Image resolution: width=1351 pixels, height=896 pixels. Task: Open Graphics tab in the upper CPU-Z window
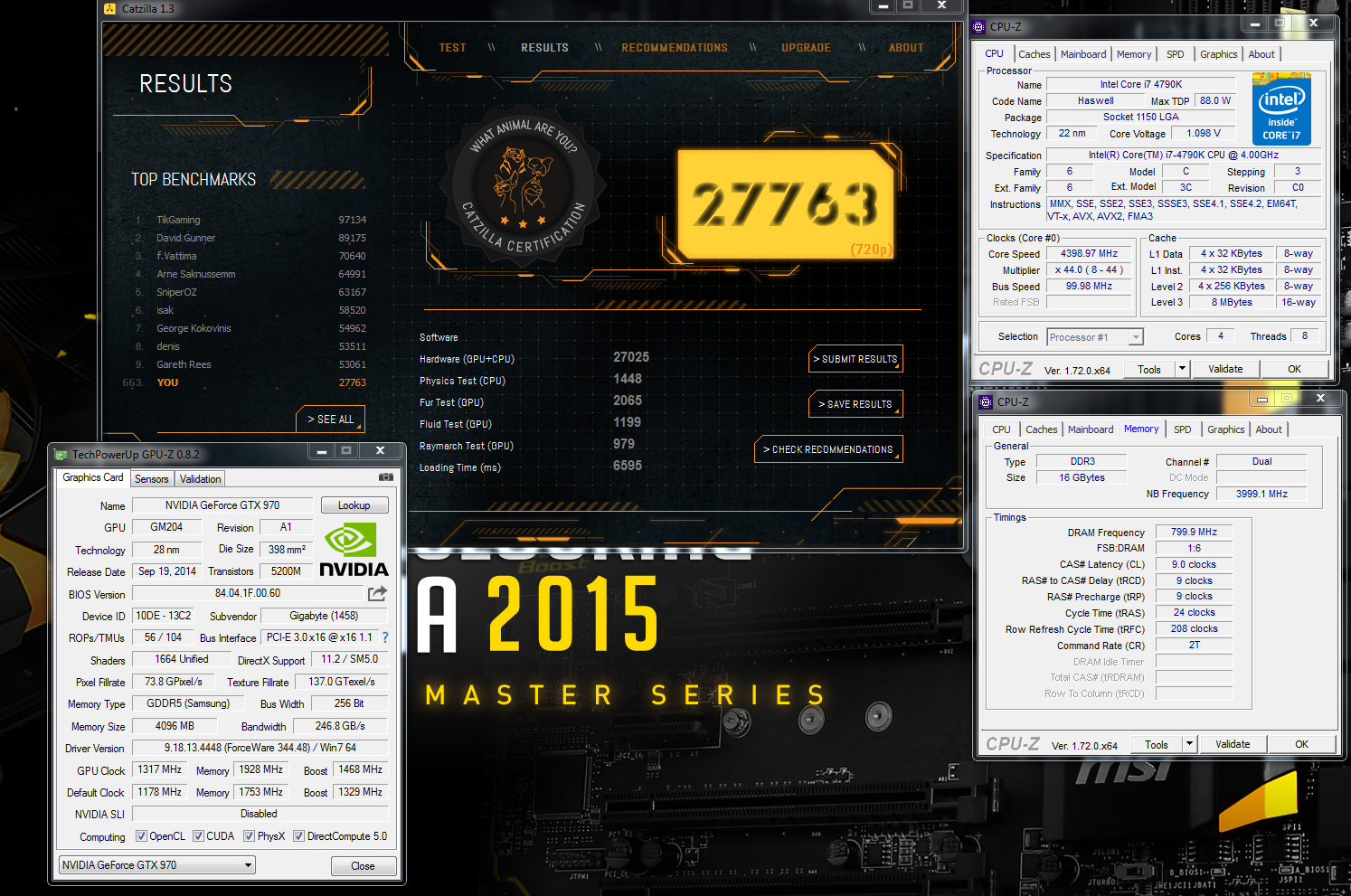(x=1218, y=54)
